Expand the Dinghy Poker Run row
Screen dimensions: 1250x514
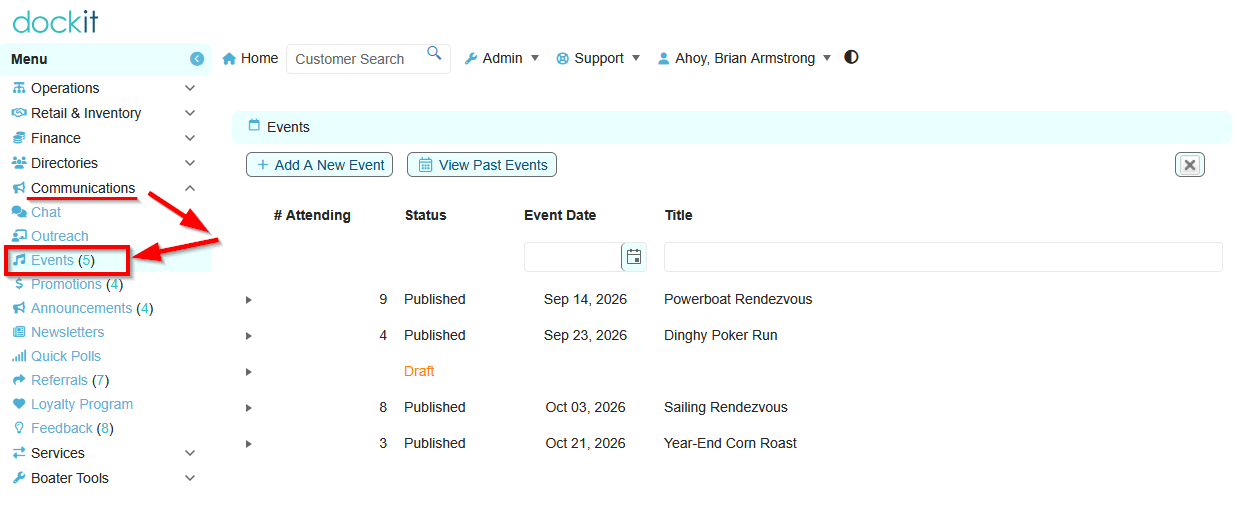coord(249,336)
